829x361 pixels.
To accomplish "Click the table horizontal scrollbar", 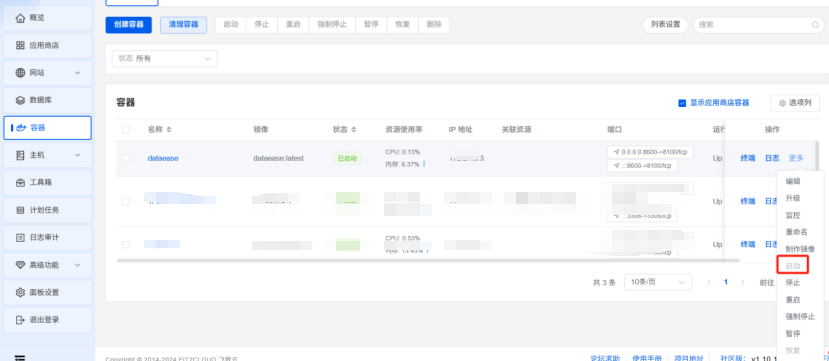I will click(427, 260).
